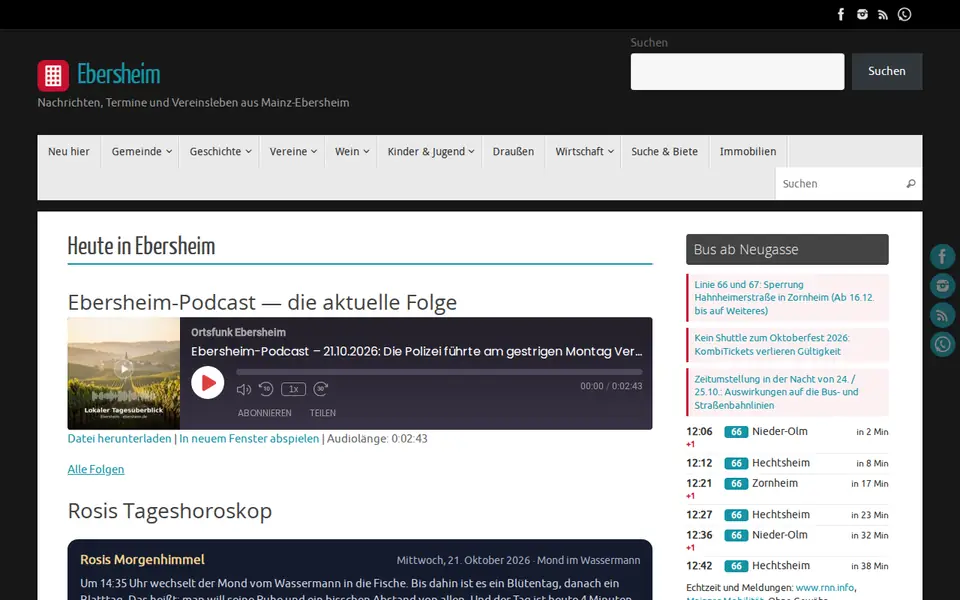Click the red Ebersheim logo icon
This screenshot has width=960, height=600.
coord(53,75)
